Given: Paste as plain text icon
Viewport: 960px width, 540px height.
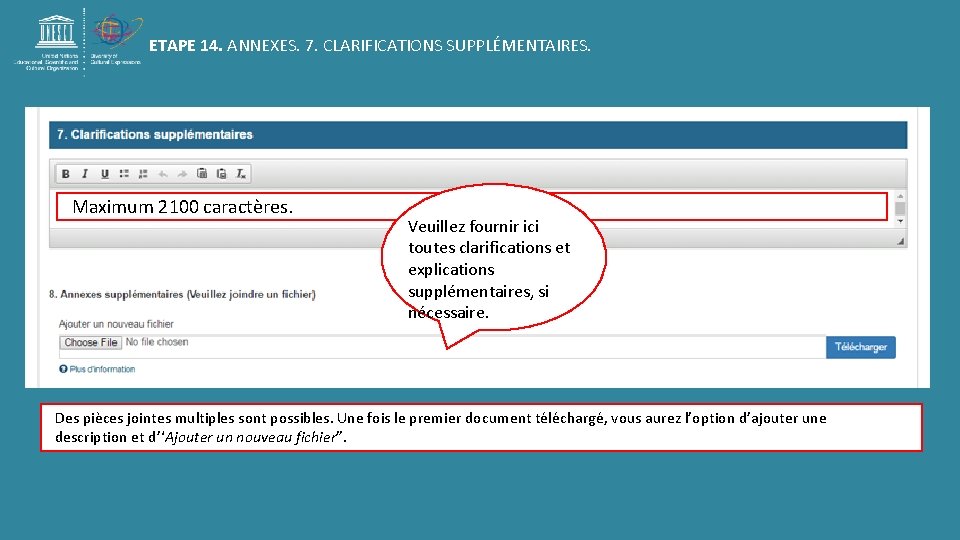Looking at the screenshot, I should click(x=202, y=174).
